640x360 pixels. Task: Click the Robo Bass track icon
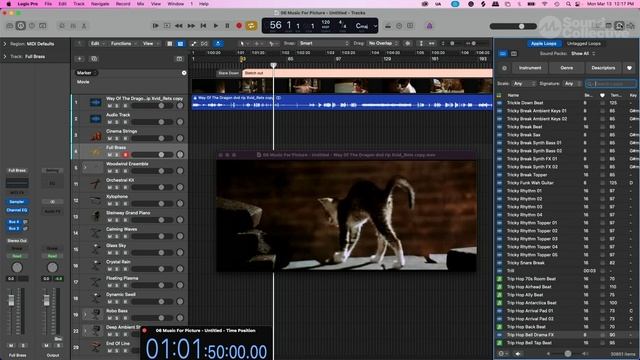[x=96, y=315]
